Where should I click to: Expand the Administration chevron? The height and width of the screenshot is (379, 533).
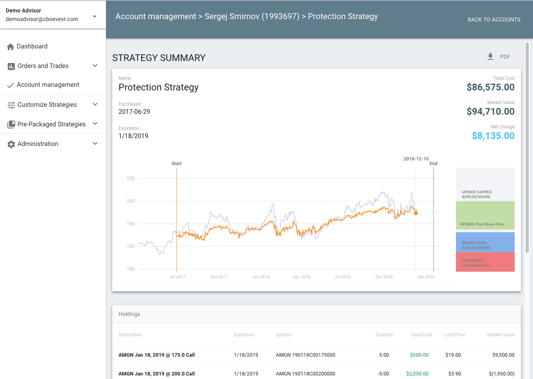coord(95,143)
